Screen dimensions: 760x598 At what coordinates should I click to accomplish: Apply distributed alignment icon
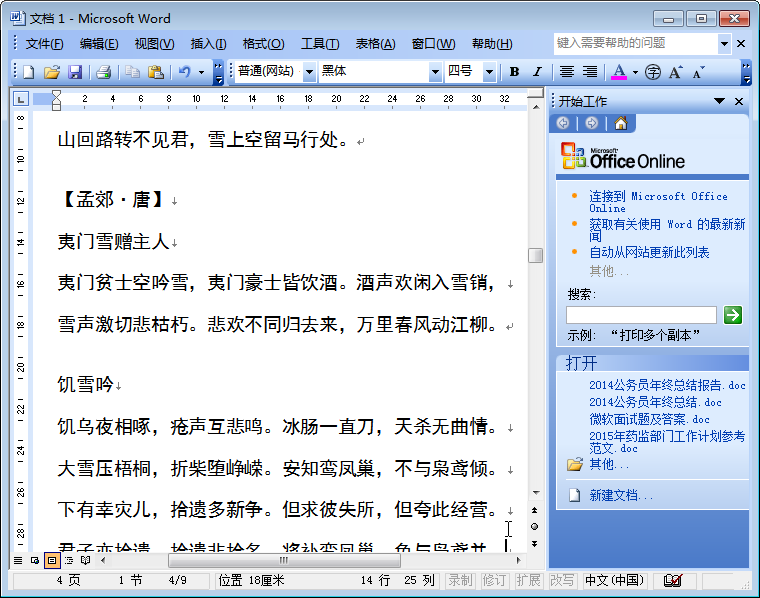coord(590,72)
